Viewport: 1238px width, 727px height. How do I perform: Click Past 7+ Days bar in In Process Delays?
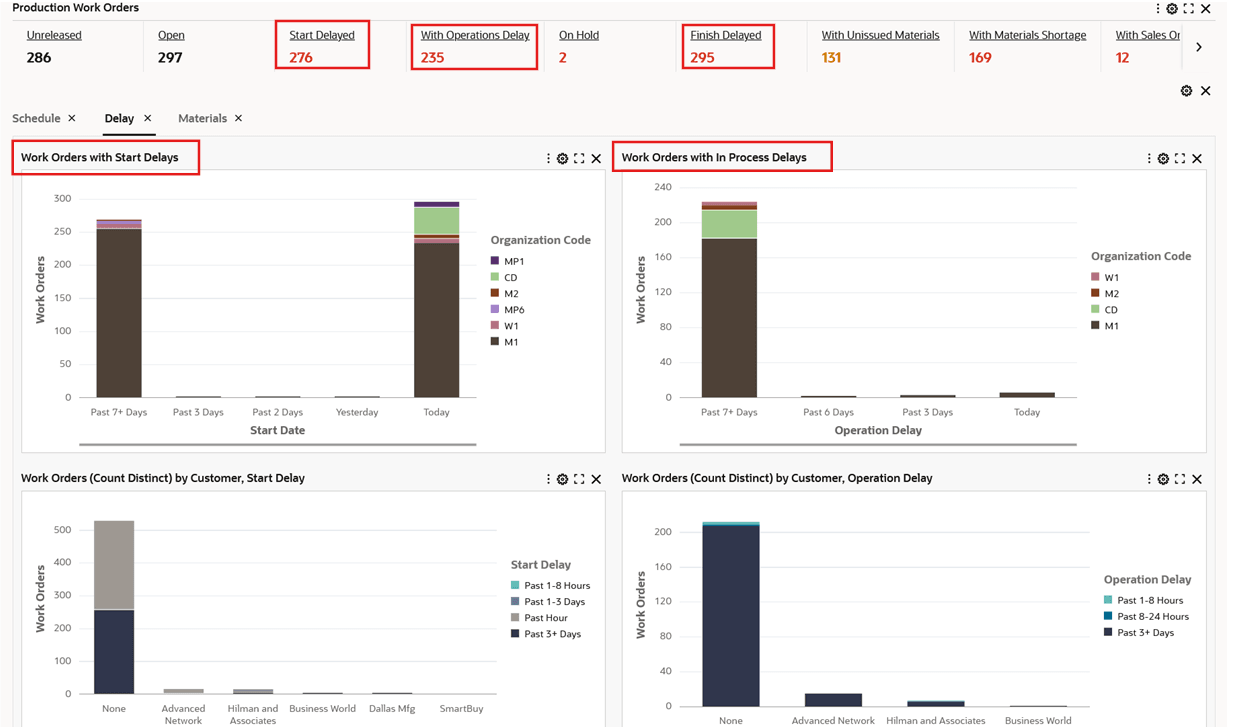pyautogui.click(x=729, y=300)
